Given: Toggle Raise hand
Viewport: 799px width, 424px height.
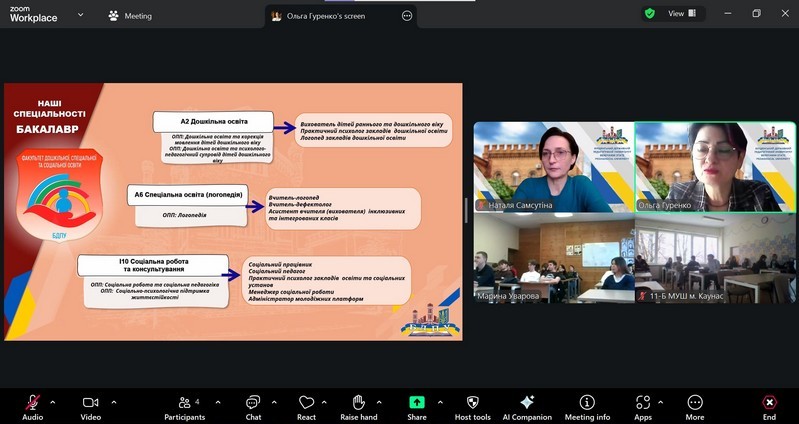Looking at the screenshot, I should 358,402.
